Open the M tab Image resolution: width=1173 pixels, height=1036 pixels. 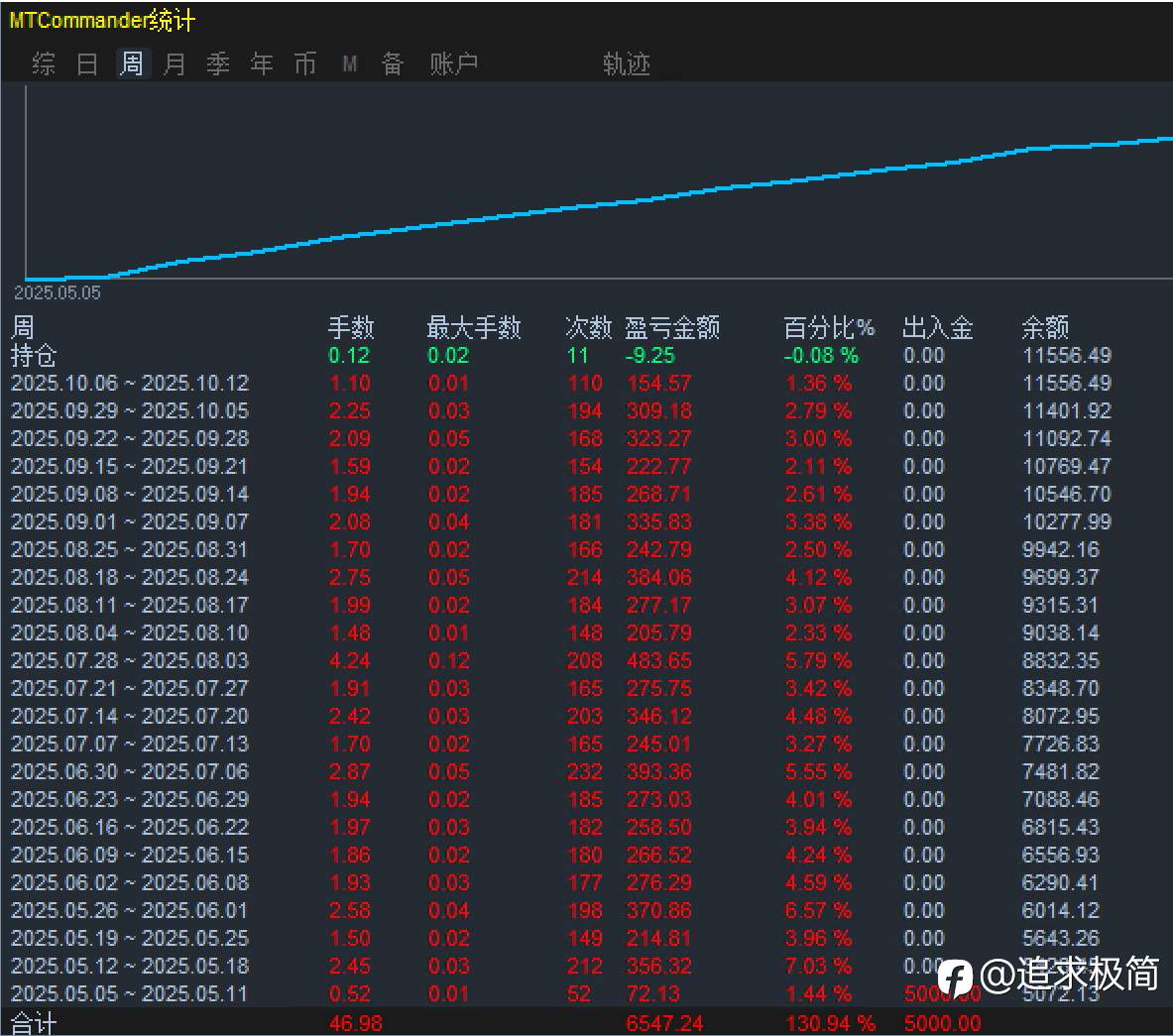pos(349,64)
